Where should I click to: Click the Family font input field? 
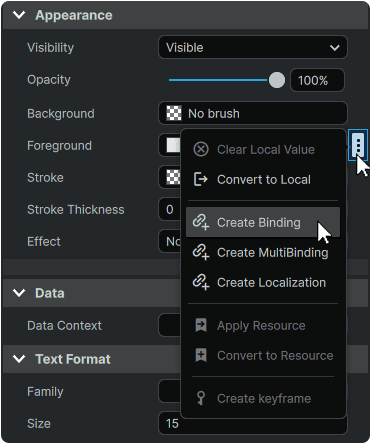tap(169, 391)
